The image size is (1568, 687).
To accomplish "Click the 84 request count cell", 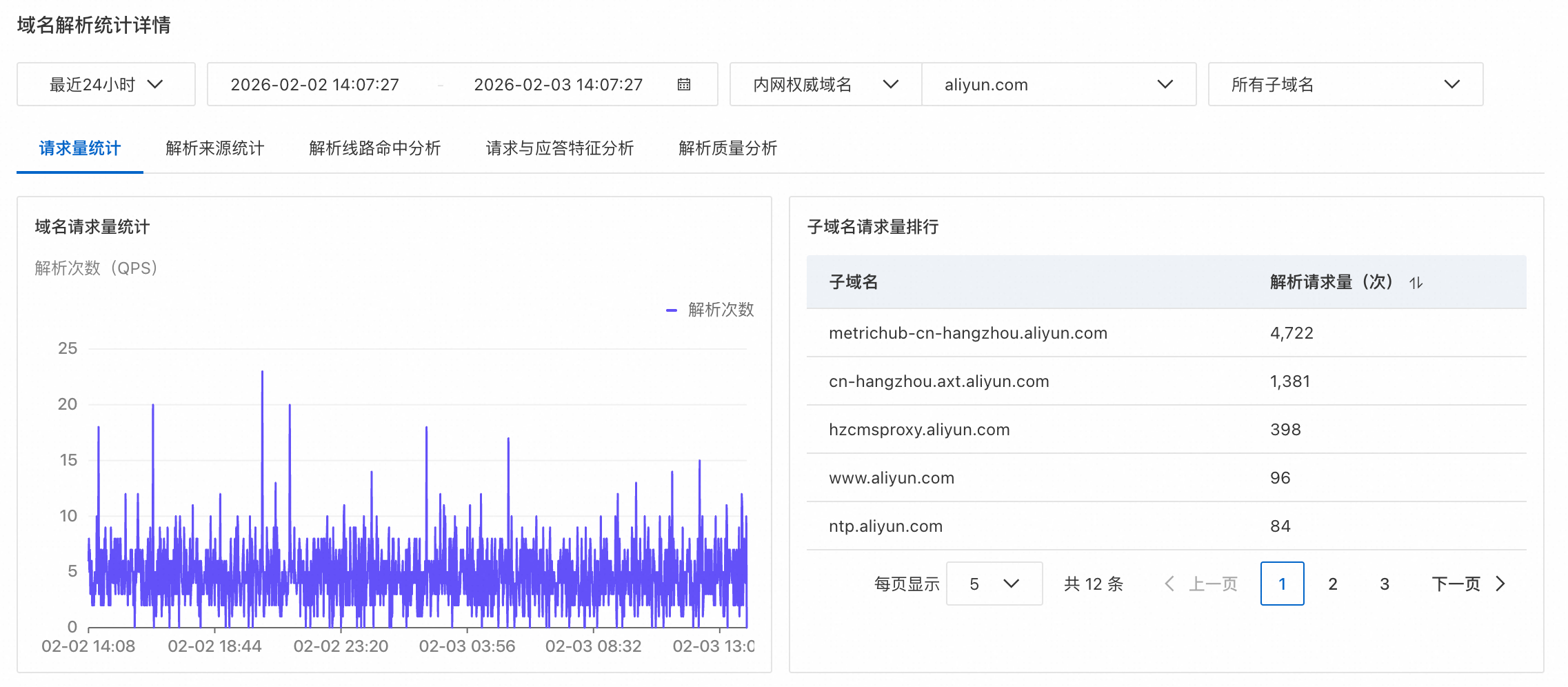I will pyautogui.click(x=1280, y=526).
